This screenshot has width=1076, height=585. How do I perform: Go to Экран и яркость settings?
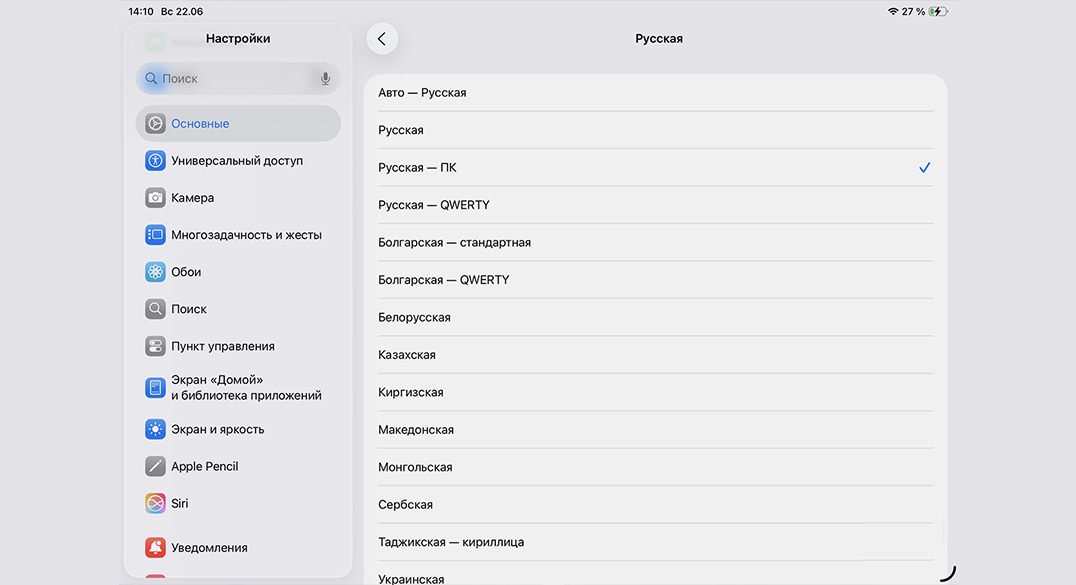click(x=217, y=429)
